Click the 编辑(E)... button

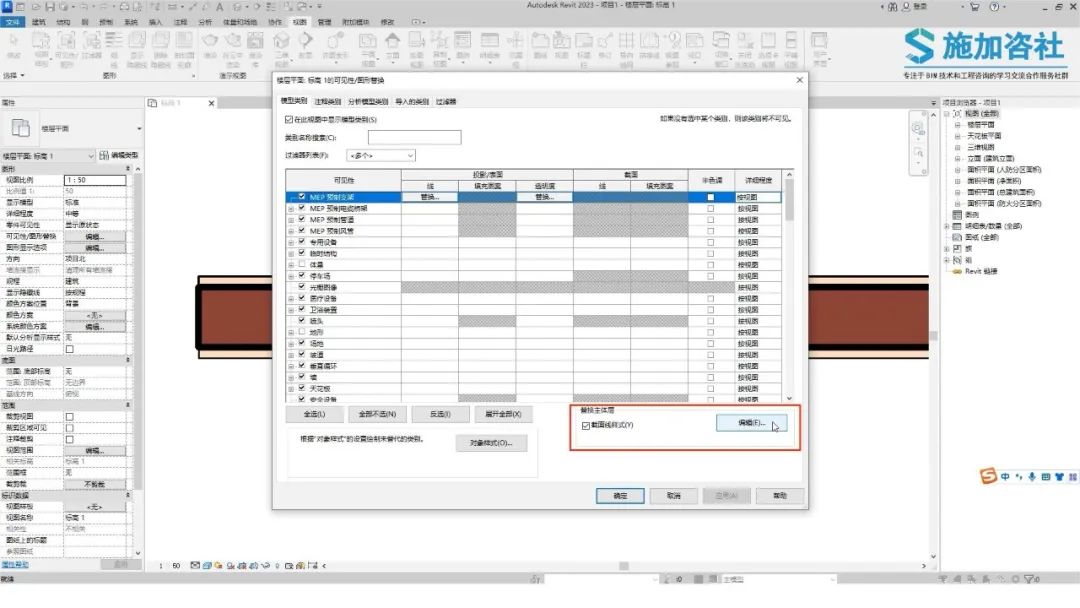pos(752,424)
